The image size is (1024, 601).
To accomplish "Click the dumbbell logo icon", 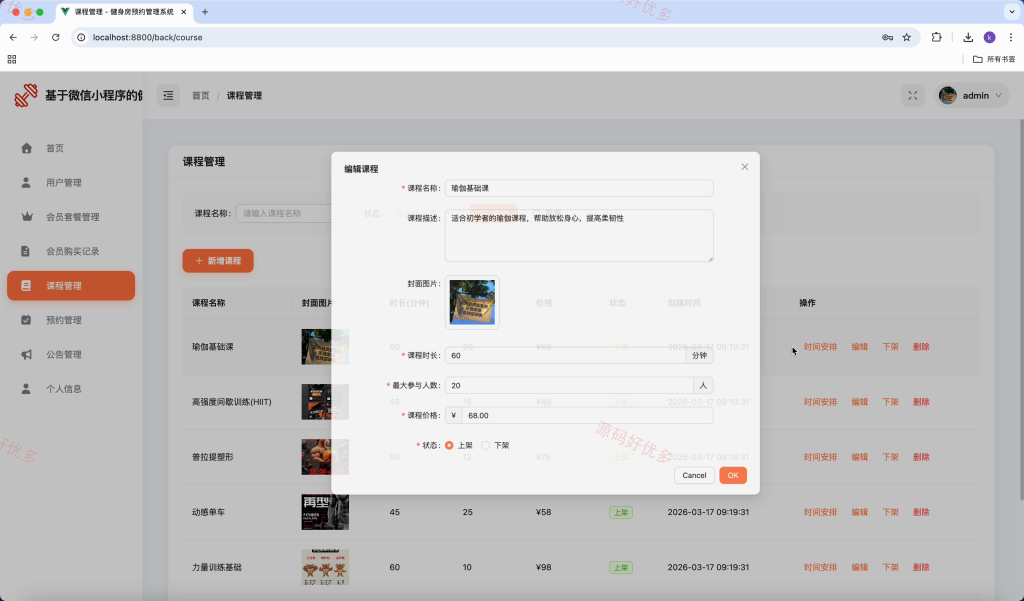I will point(26,95).
